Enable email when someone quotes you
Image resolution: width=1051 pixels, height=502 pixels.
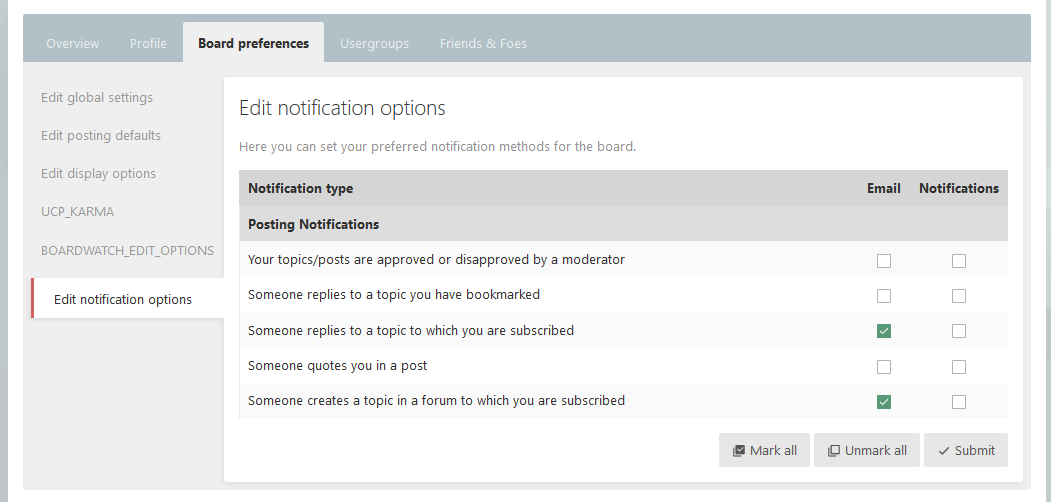point(884,367)
